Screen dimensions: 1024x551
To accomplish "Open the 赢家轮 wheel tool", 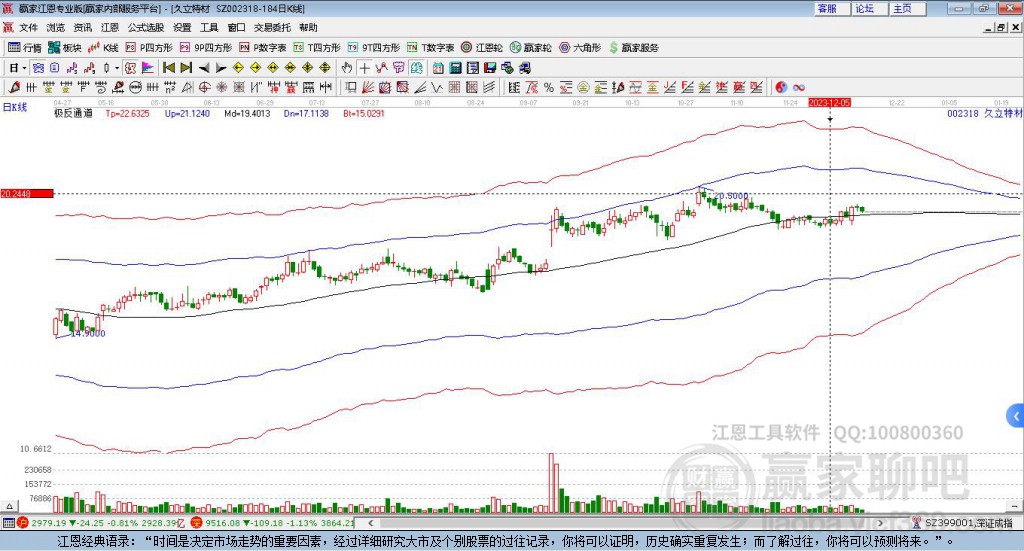I will (x=531, y=48).
